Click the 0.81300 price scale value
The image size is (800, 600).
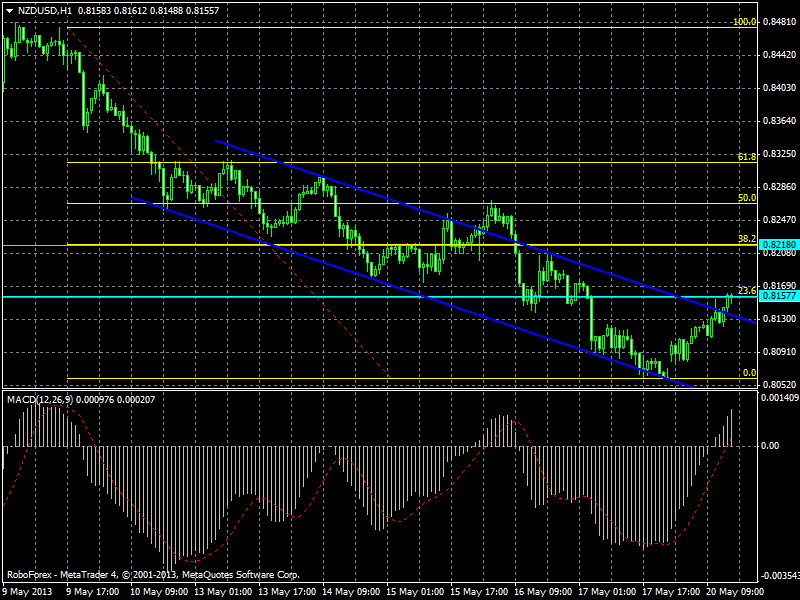click(780, 319)
